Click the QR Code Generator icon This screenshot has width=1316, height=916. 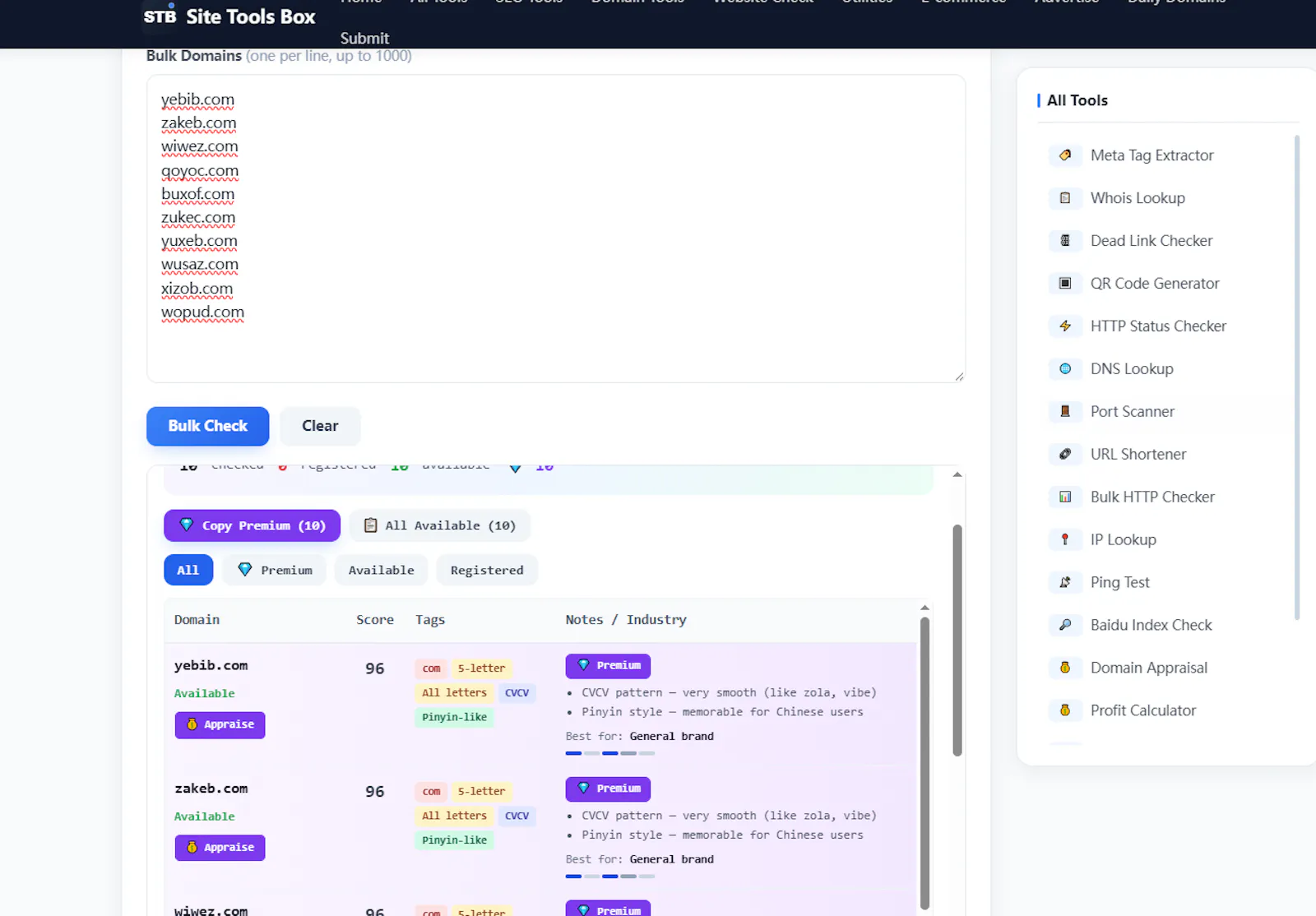(1065, 284)
